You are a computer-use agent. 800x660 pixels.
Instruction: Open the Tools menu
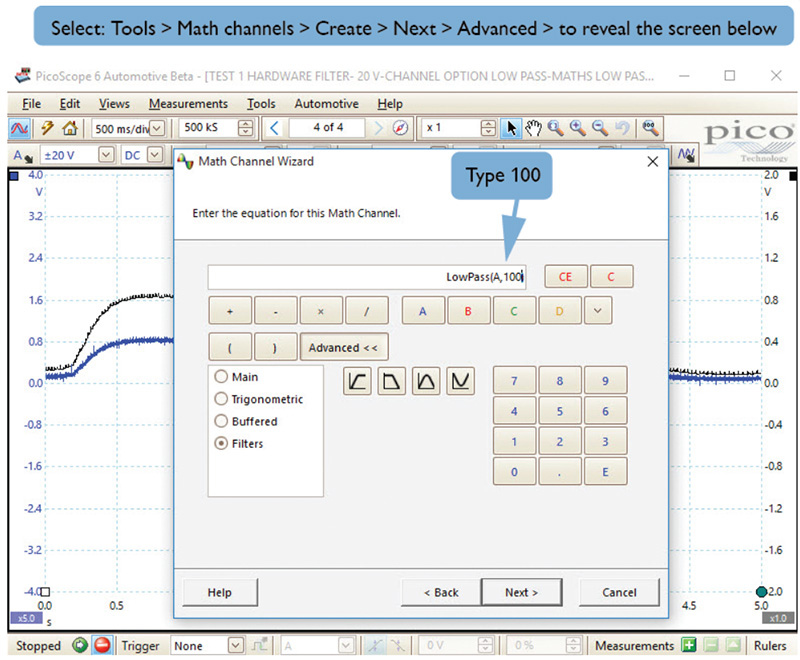point(261,104)
